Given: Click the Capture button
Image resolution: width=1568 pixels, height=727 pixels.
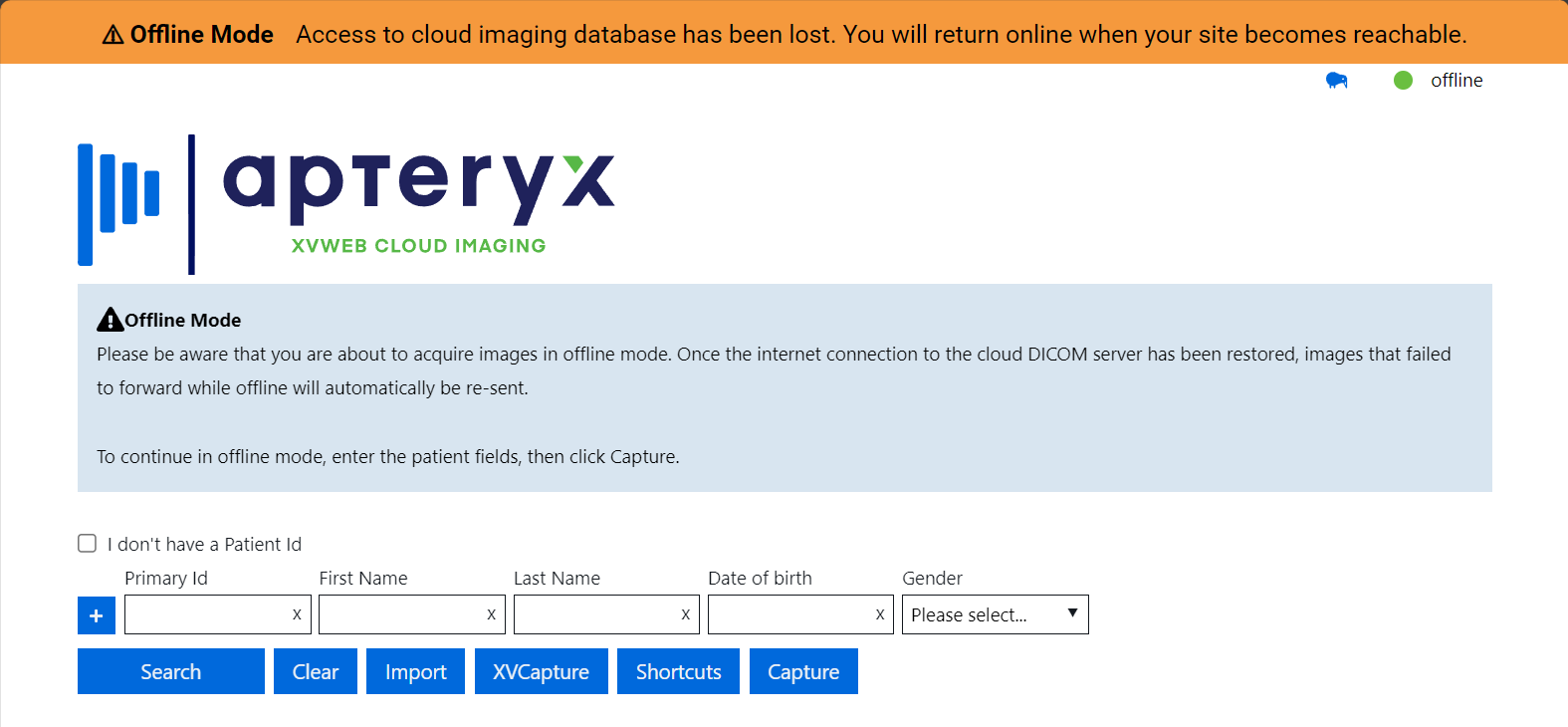Looking at the screenshot, I should pyautogui.click(x=803, y=671).
